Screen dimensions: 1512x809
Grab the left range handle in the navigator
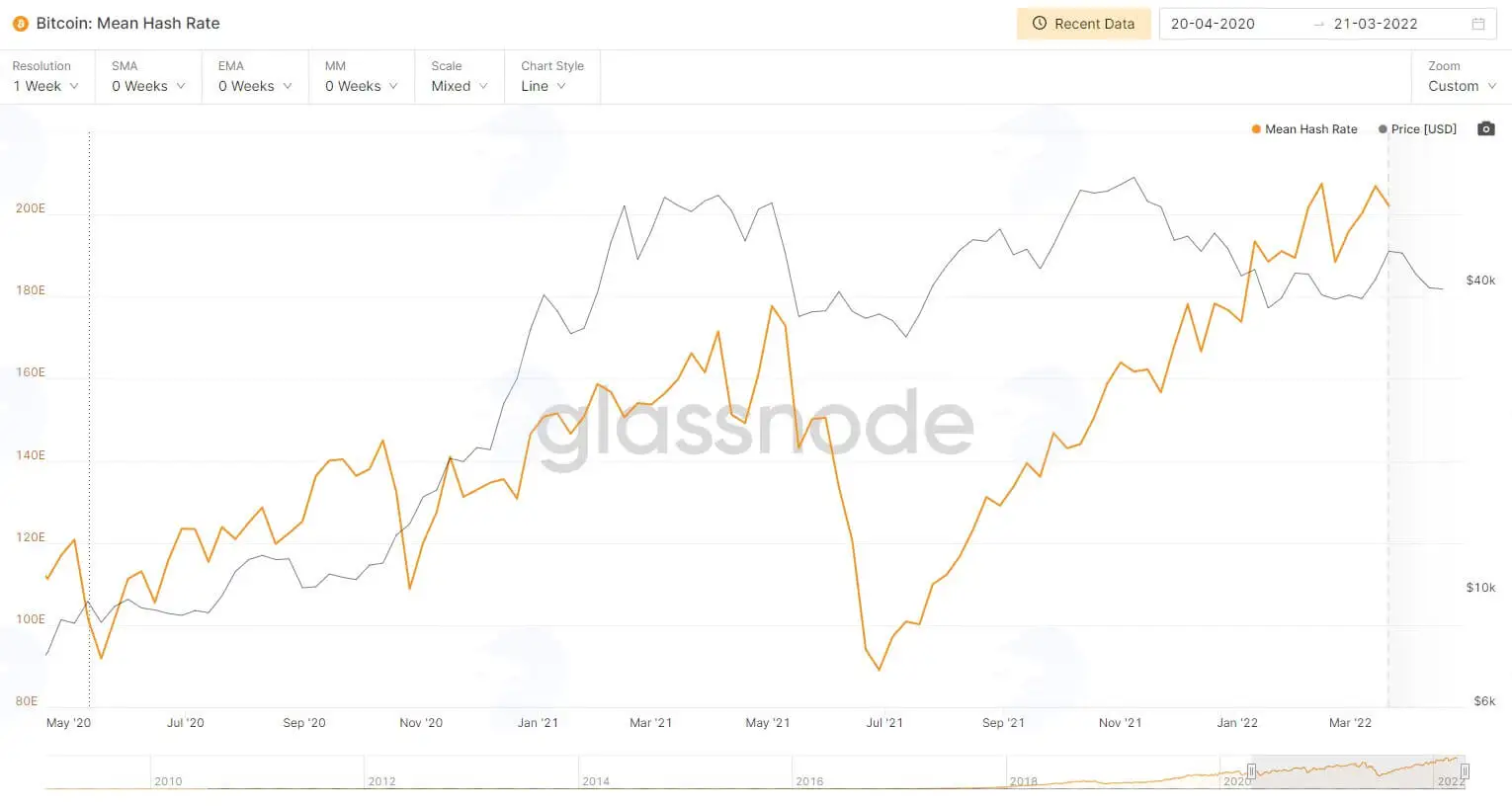click(1251, 770)
